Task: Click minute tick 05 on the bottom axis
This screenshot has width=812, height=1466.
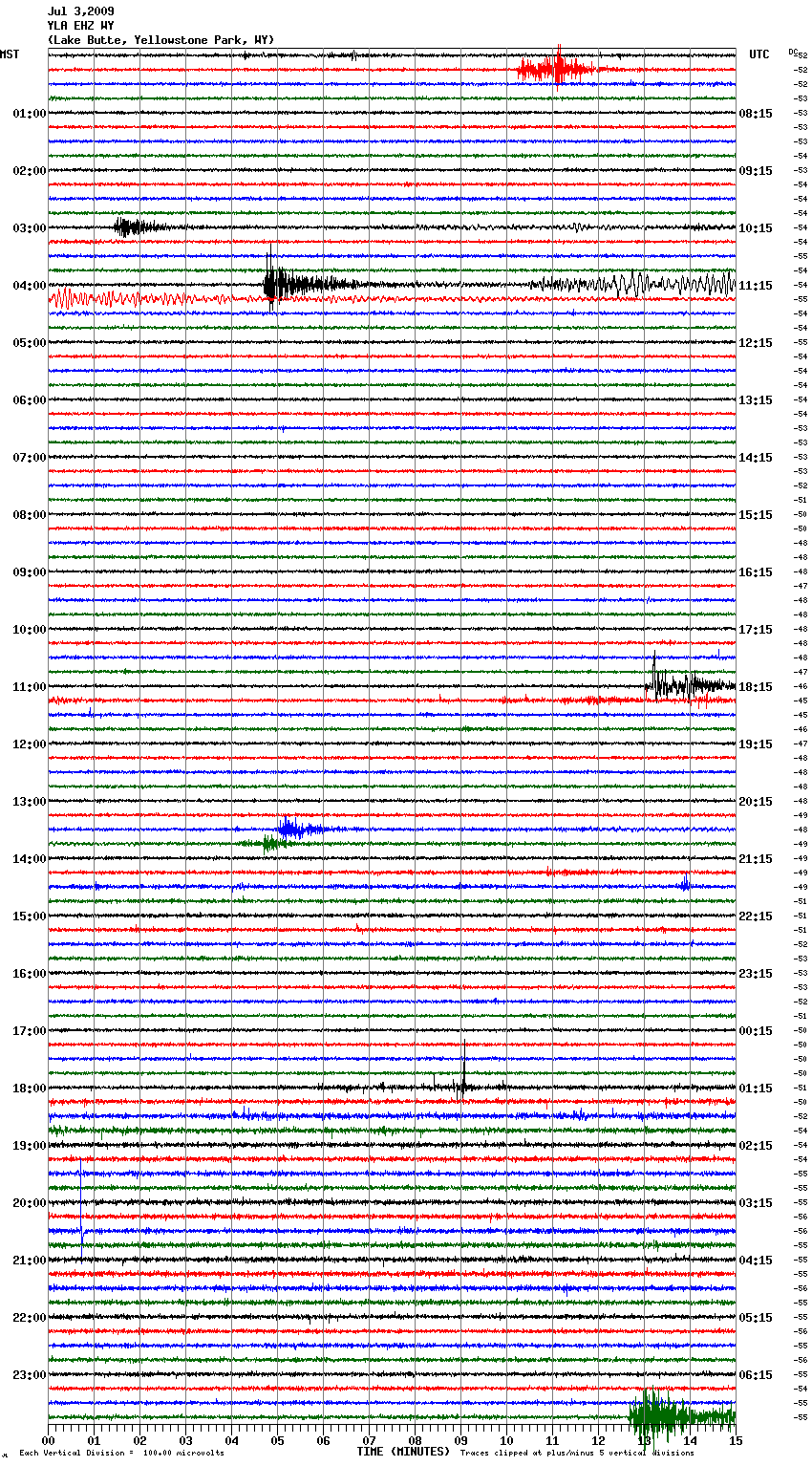Action: 277,1440
